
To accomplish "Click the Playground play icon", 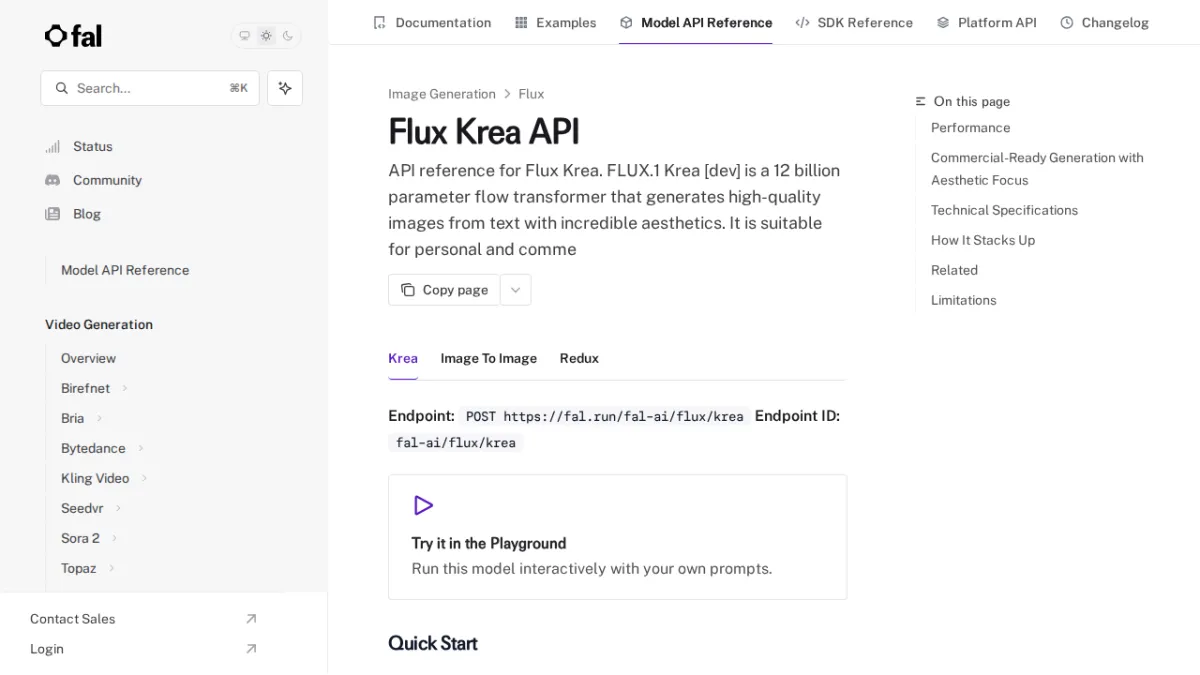I will pos(423,505).
